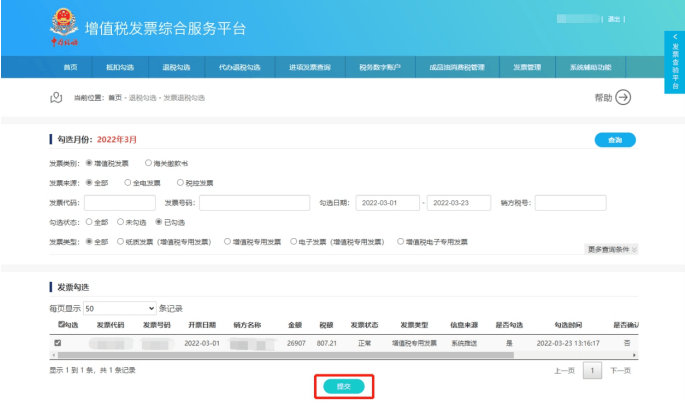The image size is (685, 416).
Task: Click the location pin icon beside 当前位置
Action: tap(56, 97)
